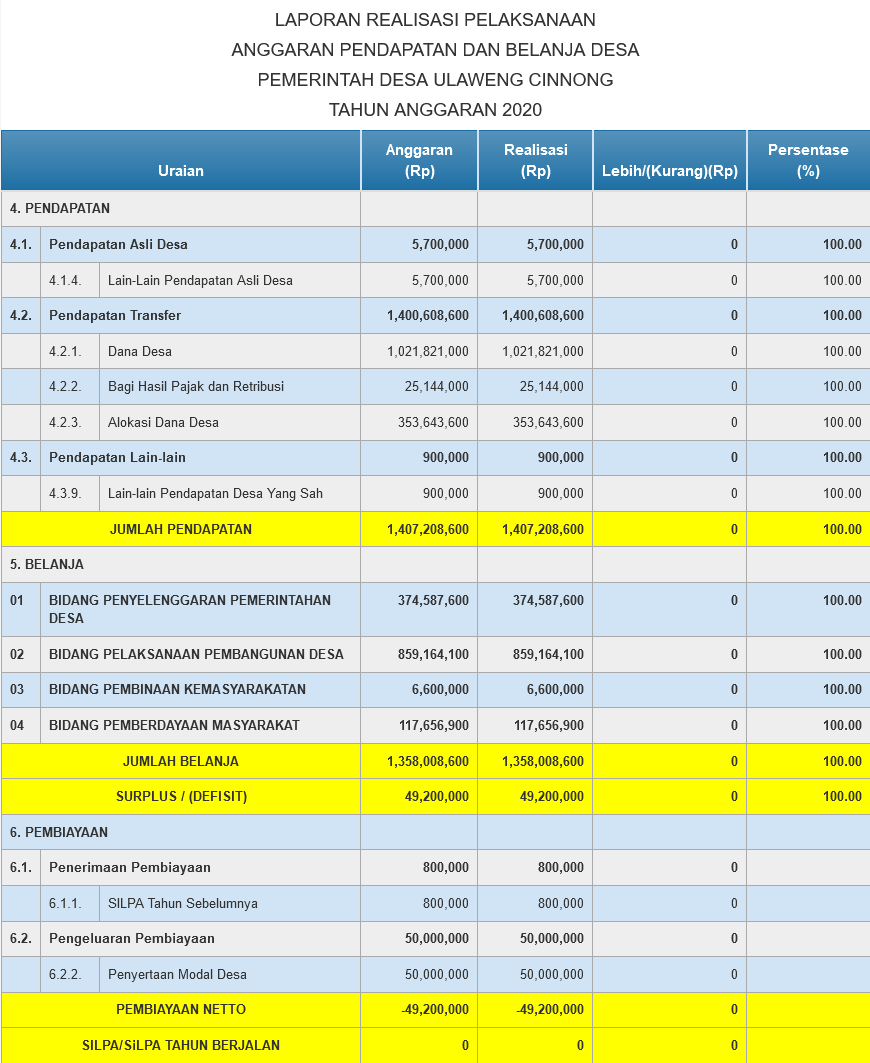Screen dimensions: 870x1063
Task: Click Persentase 100.00 in JUMLAH BELANJA row
Action: [x=842, y=761]
